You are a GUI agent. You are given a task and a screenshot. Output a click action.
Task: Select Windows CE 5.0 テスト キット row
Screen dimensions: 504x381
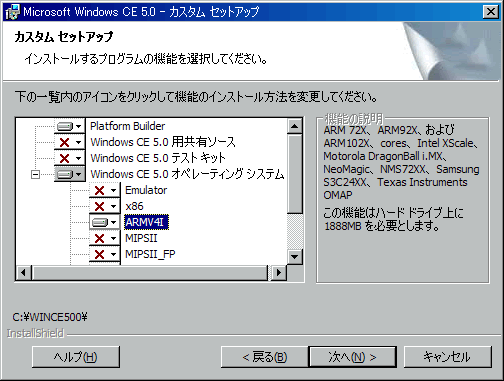click(158, 158)
